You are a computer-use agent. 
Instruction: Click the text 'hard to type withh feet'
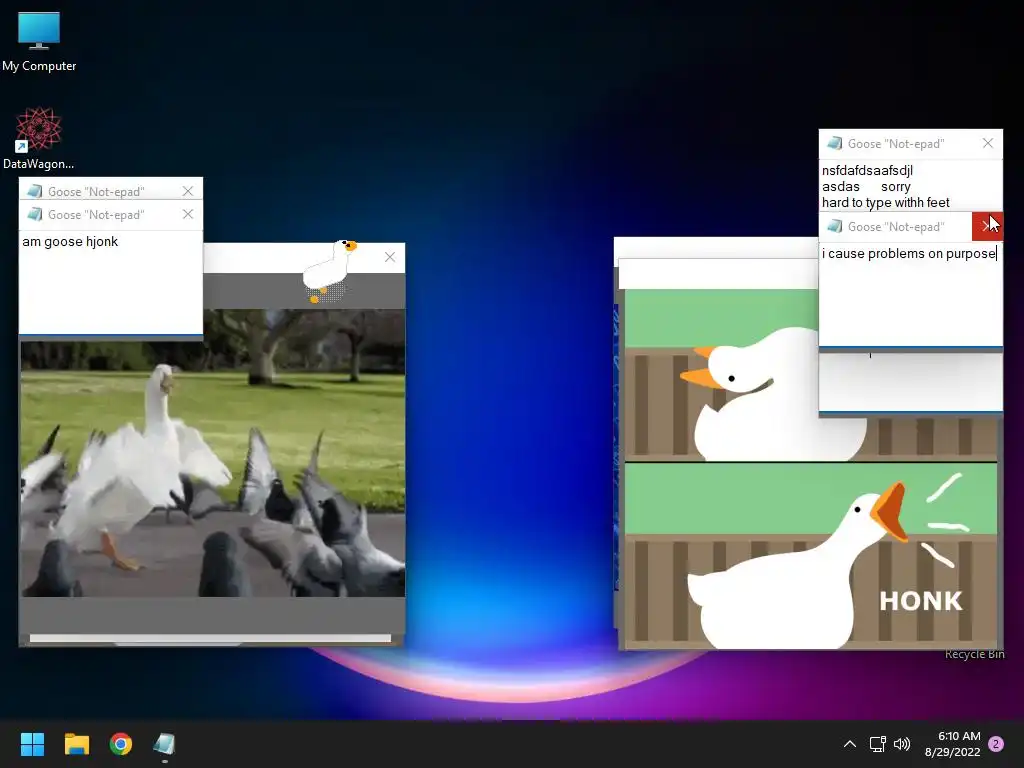point(886,202)
